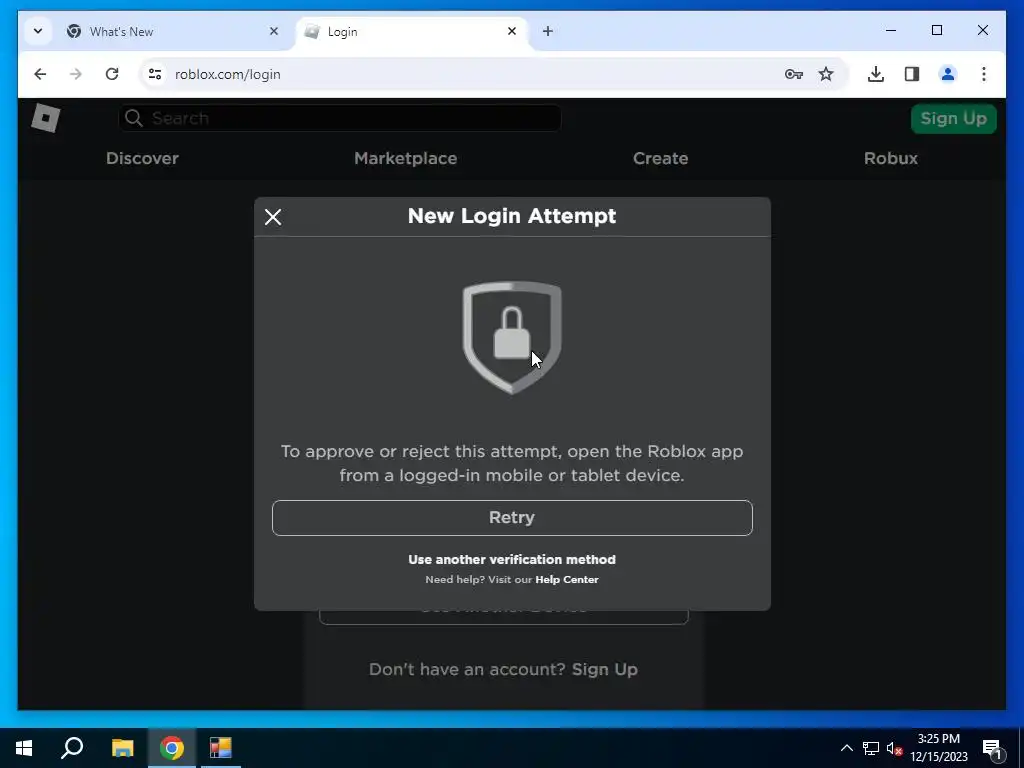Click the shield lock icon
Viewport: 1024px width, 768px height.
pyautogui.click(x=512, y=338)
